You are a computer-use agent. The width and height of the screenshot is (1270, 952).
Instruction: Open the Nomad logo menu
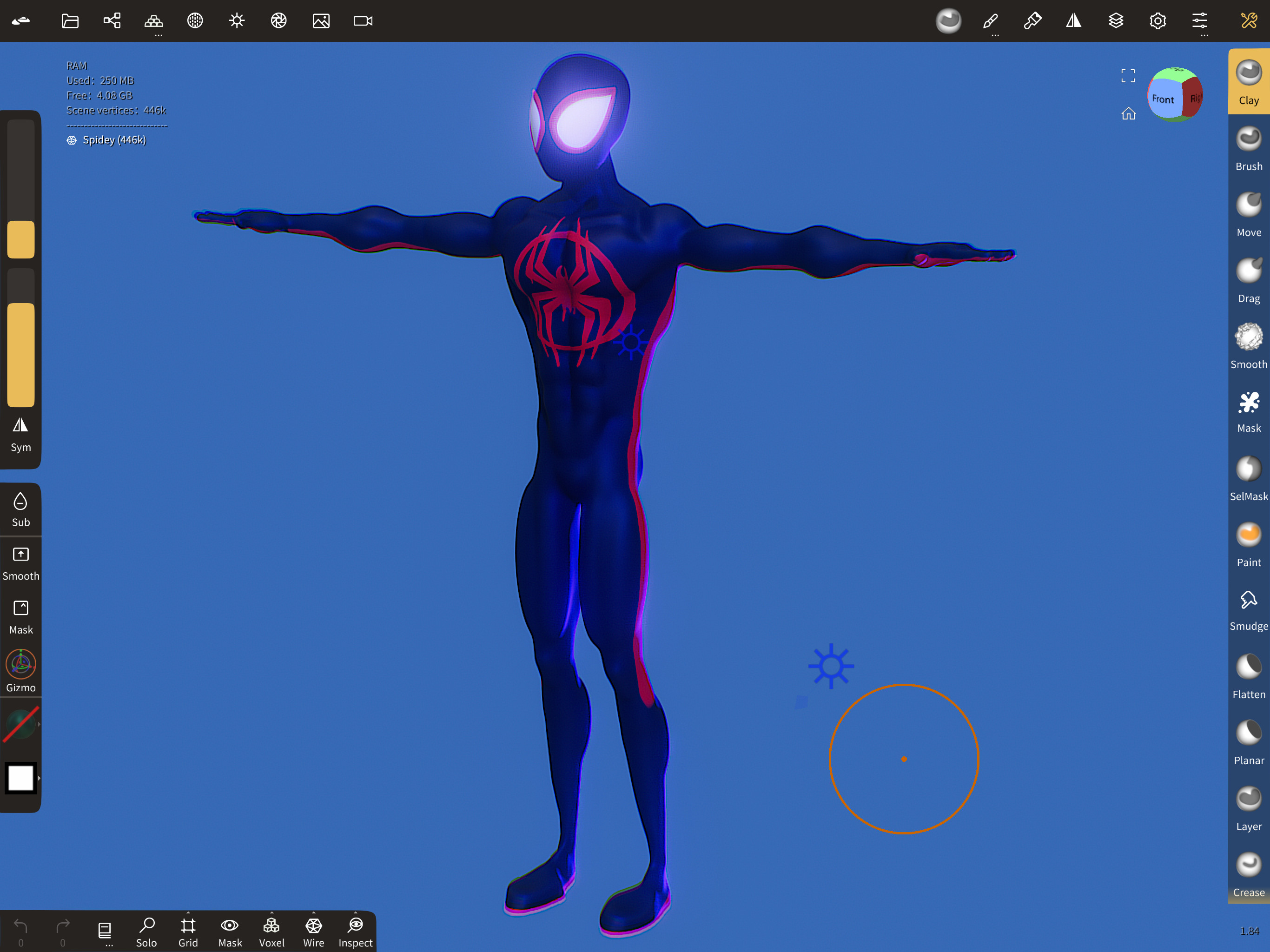click(x=20, y=21)
